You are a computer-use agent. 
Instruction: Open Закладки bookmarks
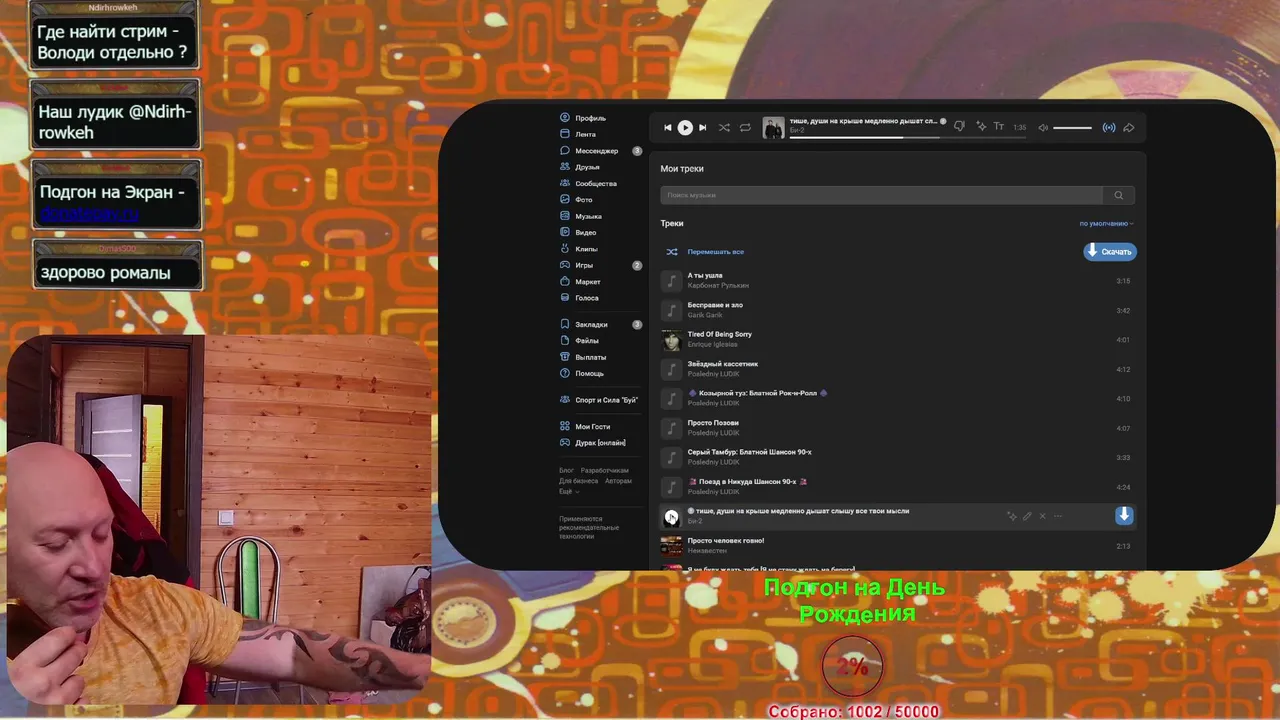click(584, 324)
